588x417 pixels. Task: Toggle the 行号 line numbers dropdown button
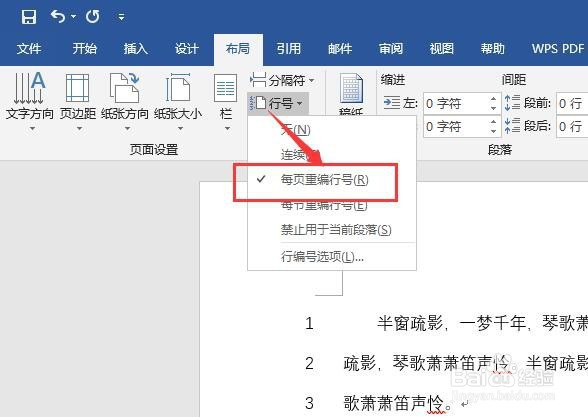click(x=278, y=104)
